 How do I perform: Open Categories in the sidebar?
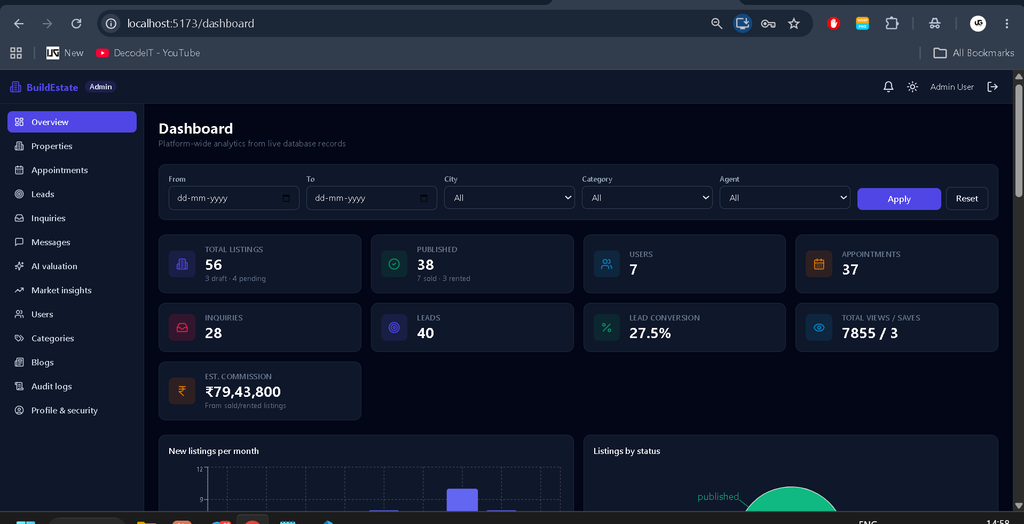click(x=72, y=338)
